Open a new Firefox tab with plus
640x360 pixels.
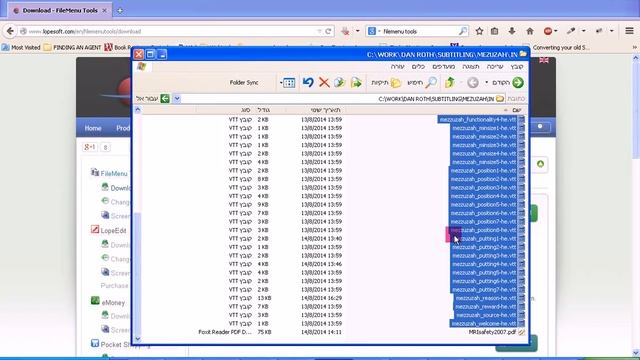click(120, 11)
